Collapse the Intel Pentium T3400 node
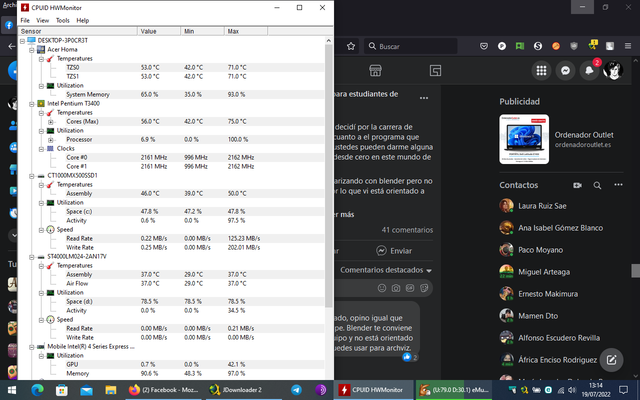The width and height of the screenshot is (640, 400). point(32,104)
